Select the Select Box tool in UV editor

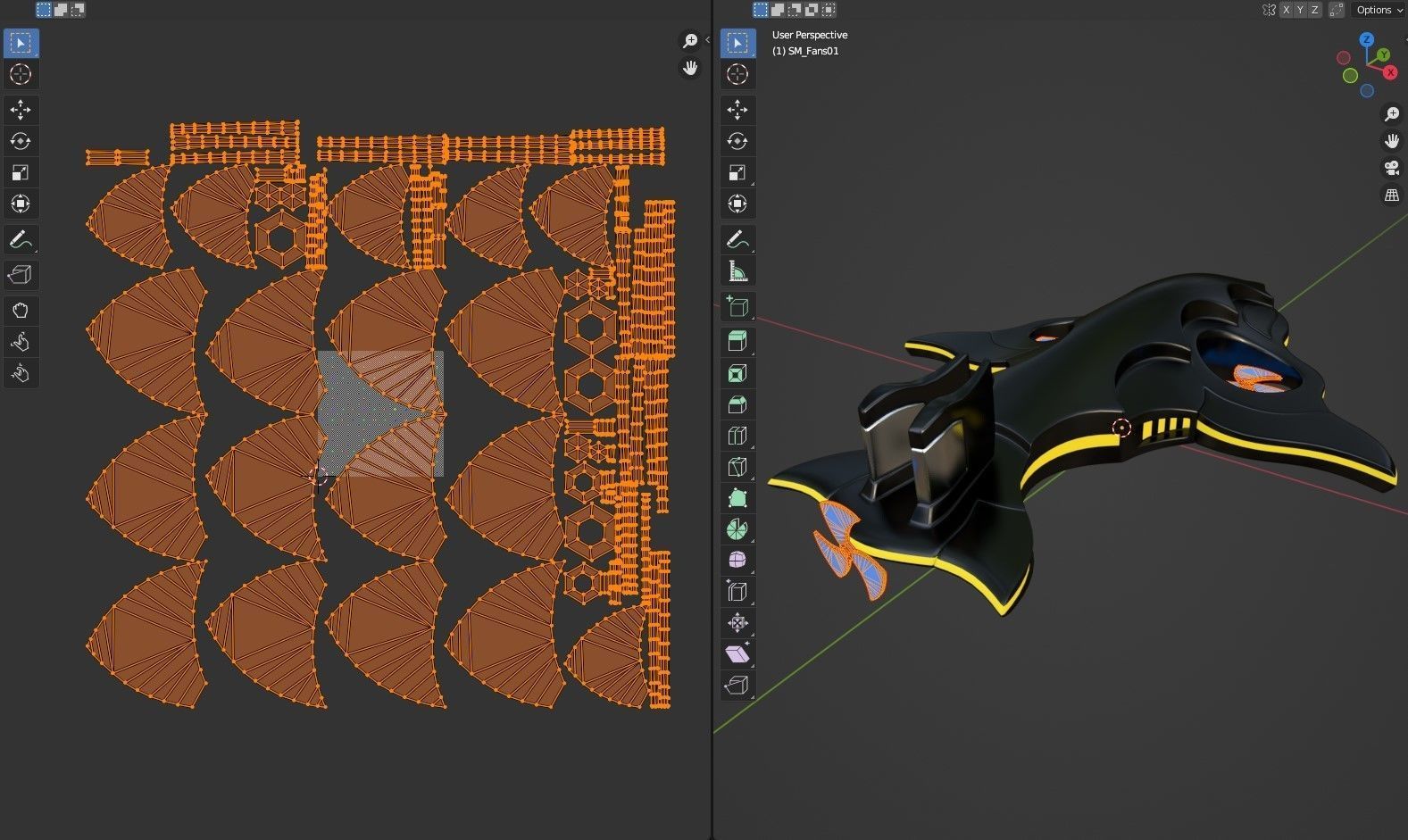coord(21,43)
